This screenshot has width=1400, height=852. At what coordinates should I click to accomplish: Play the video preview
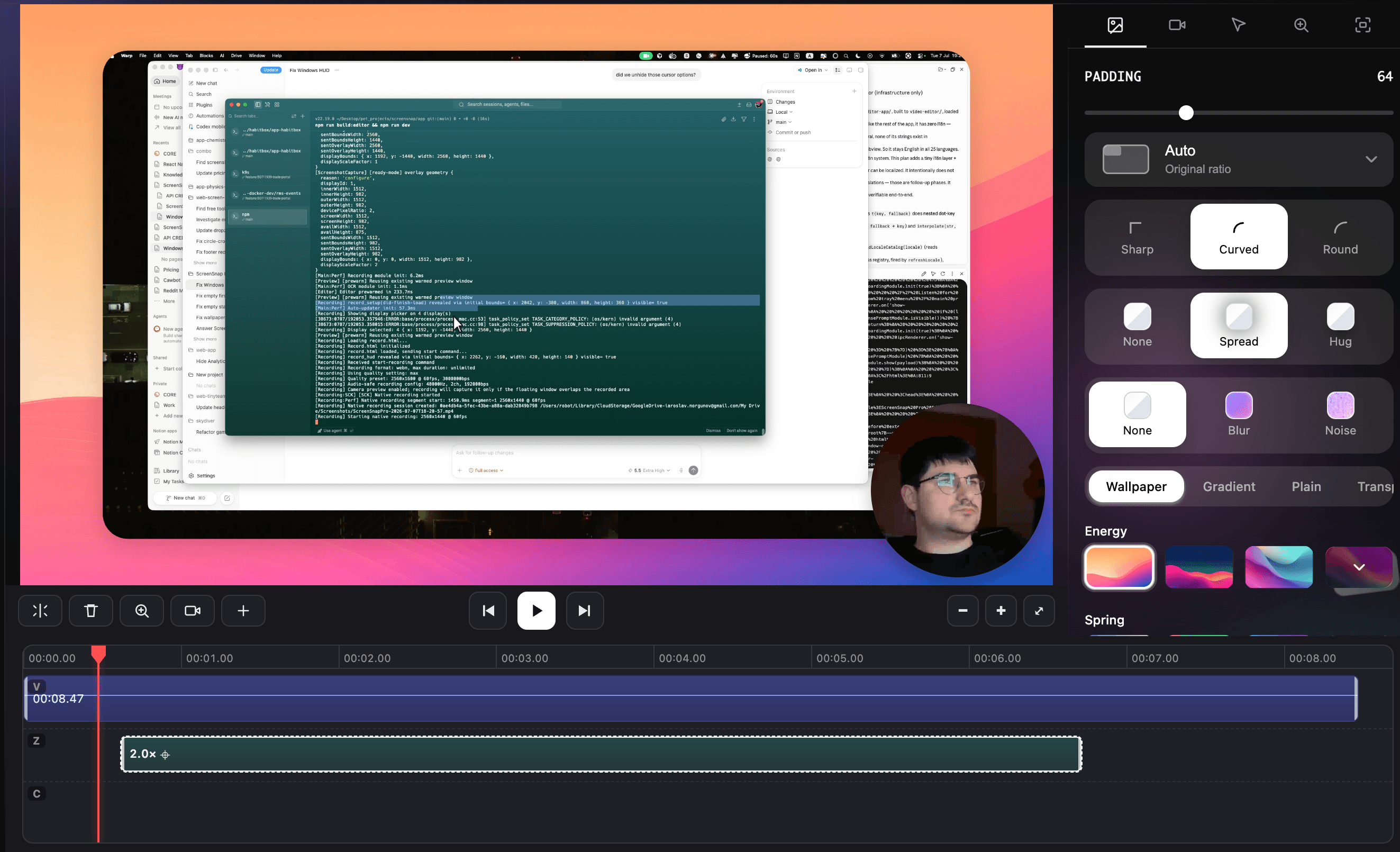pyautogui.click(x=537, y=611)
